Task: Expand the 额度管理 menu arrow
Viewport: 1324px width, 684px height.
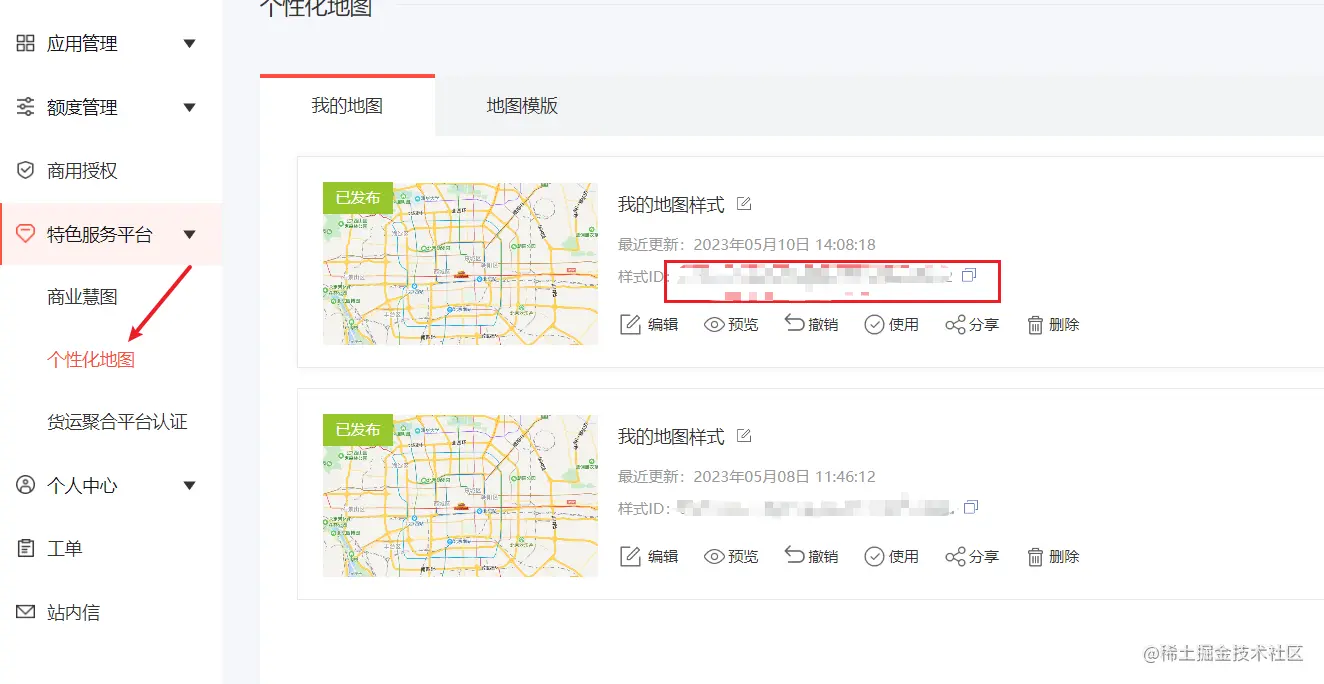Action: click(x=189, y=108)
